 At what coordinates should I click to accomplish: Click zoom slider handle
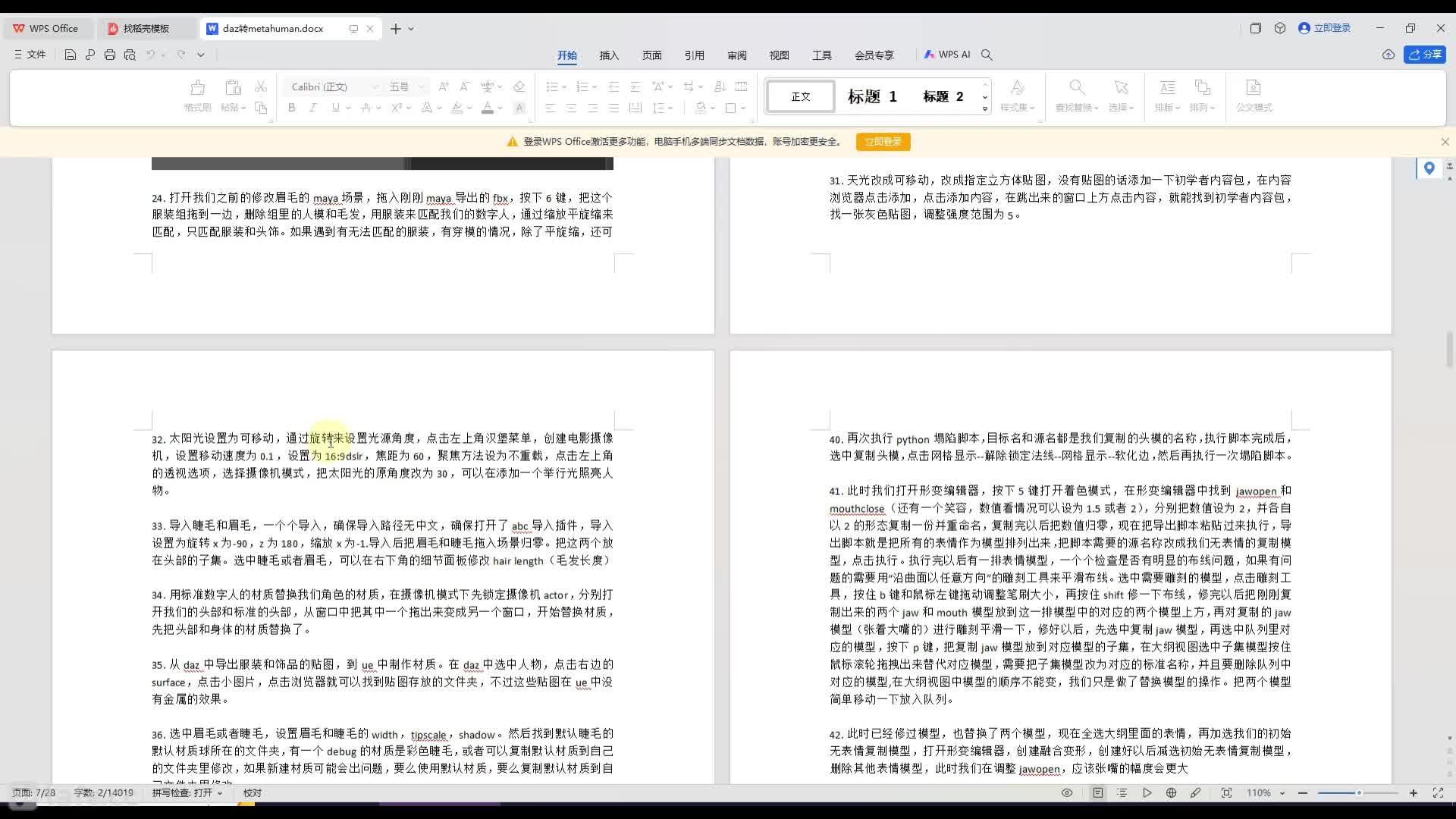(x=1359, y=793)
